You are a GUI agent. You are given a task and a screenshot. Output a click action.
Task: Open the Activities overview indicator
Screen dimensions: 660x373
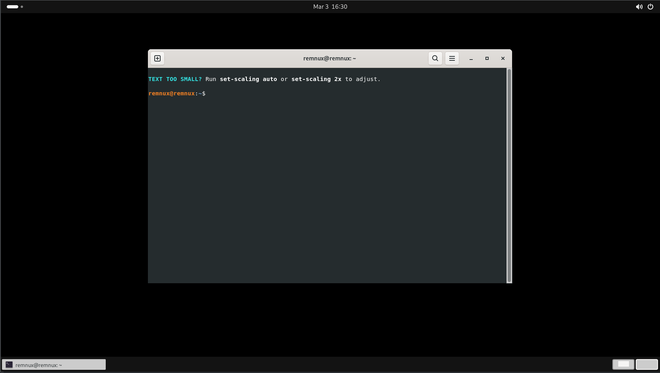[x=15, y=7]
